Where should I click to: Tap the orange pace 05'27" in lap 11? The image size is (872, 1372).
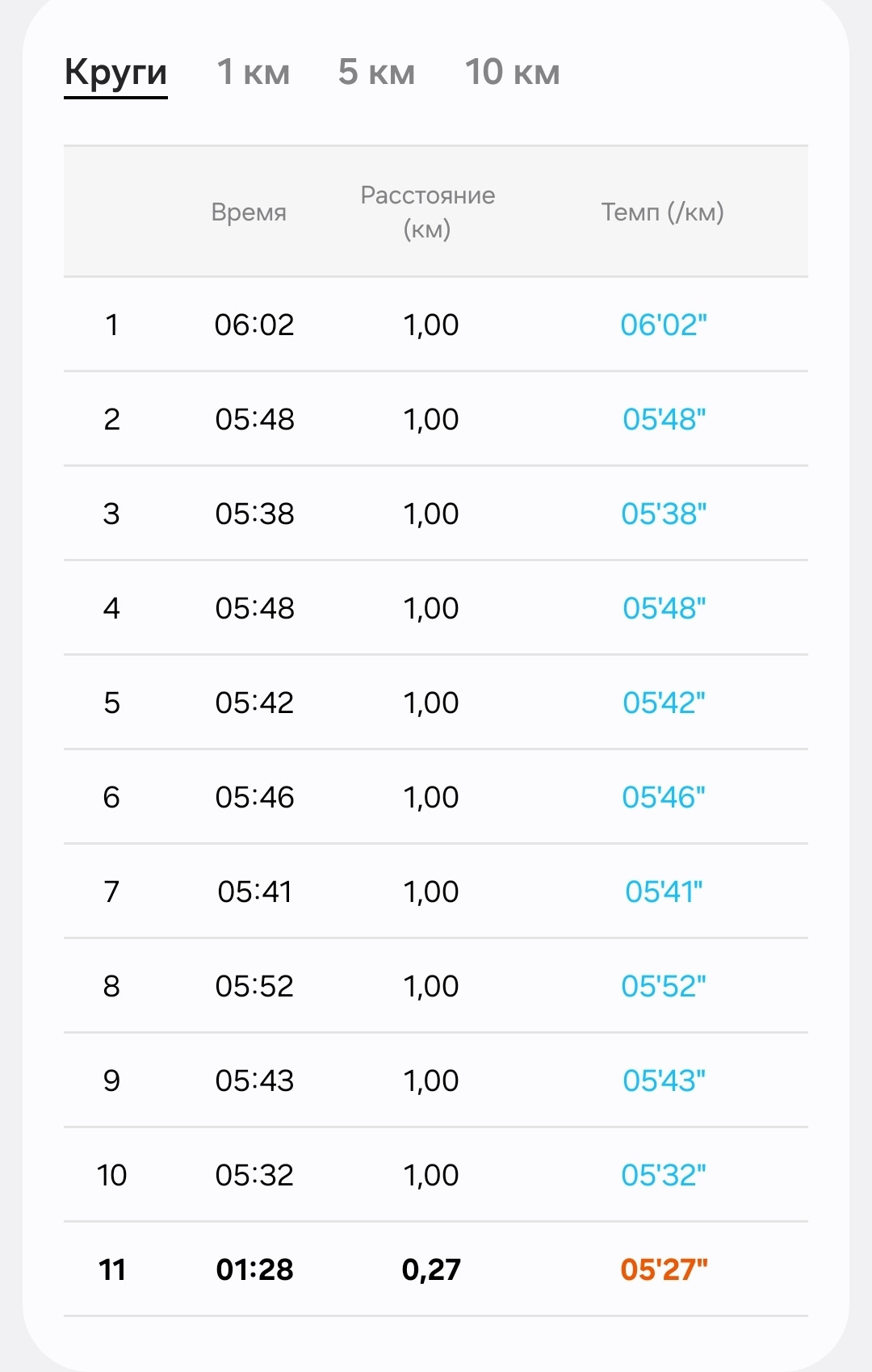pyautogui.click(x=664, y=1269)
